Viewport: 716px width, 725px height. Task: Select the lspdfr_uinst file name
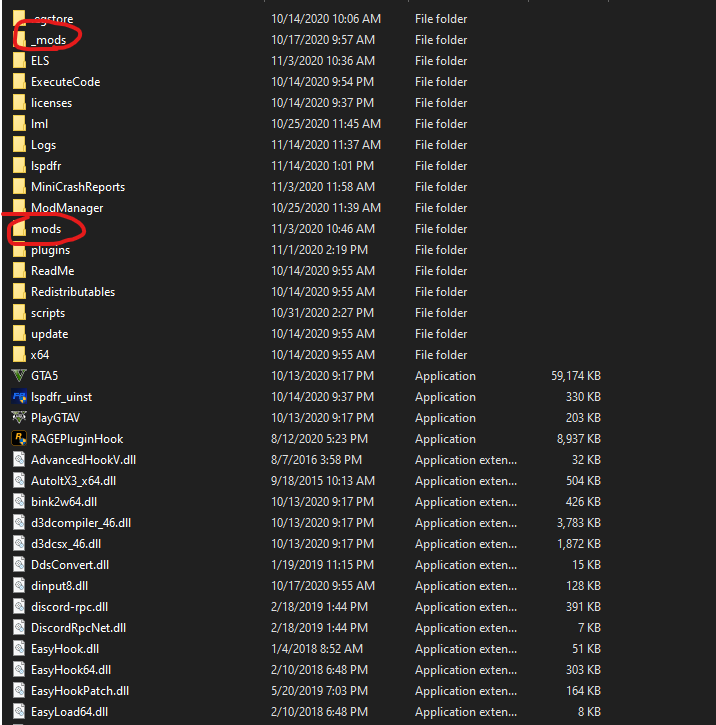pos(61,397)
